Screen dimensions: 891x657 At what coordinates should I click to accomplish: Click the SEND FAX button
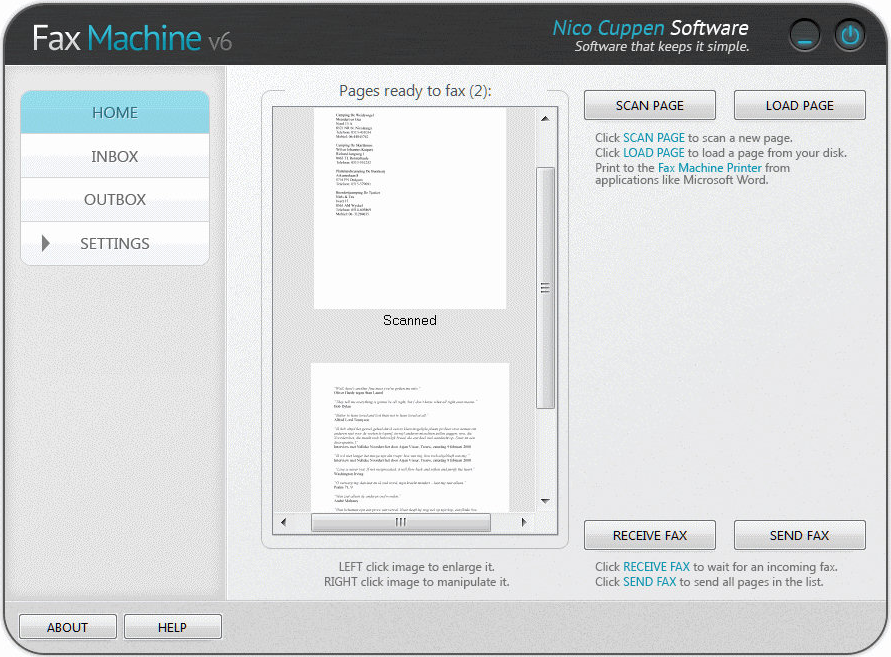point(799,536)
